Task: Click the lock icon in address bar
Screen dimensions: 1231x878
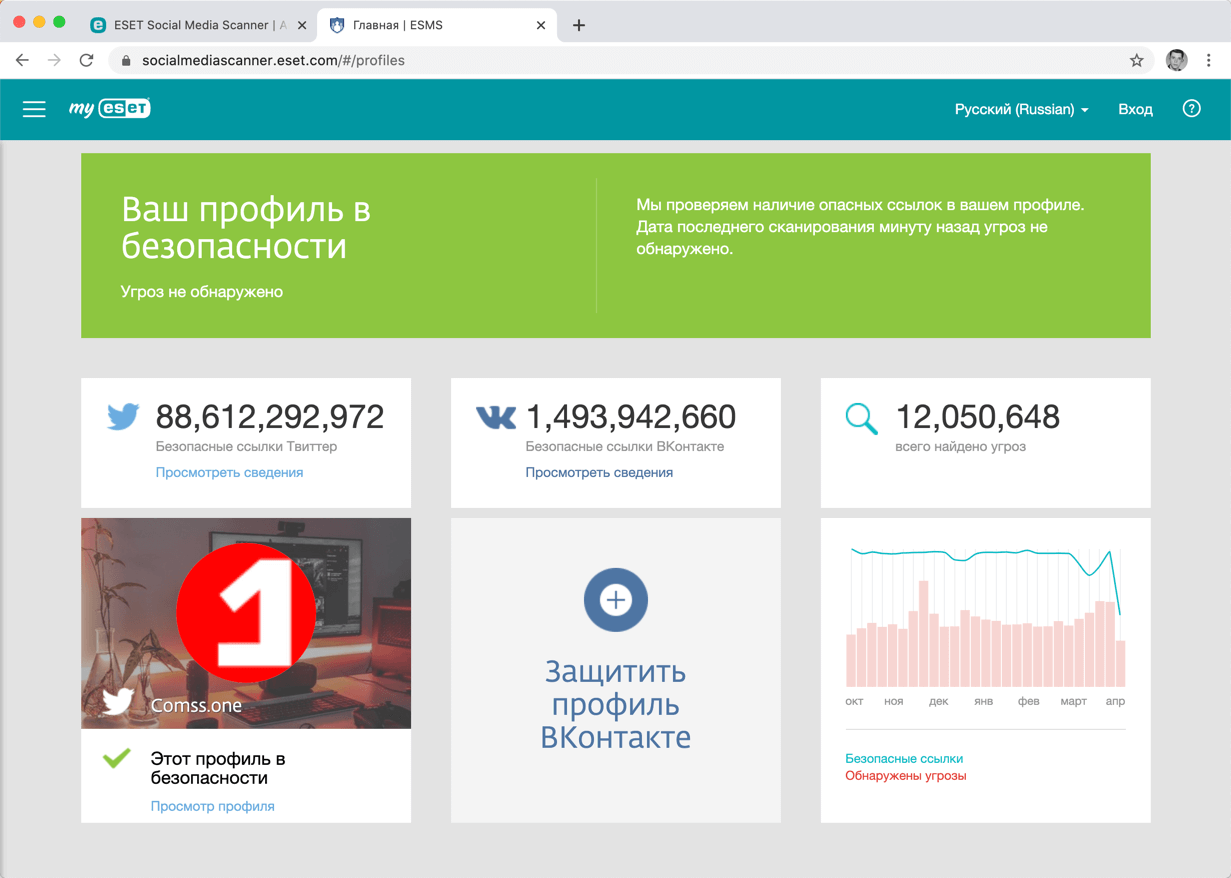Action: point(126,60)
